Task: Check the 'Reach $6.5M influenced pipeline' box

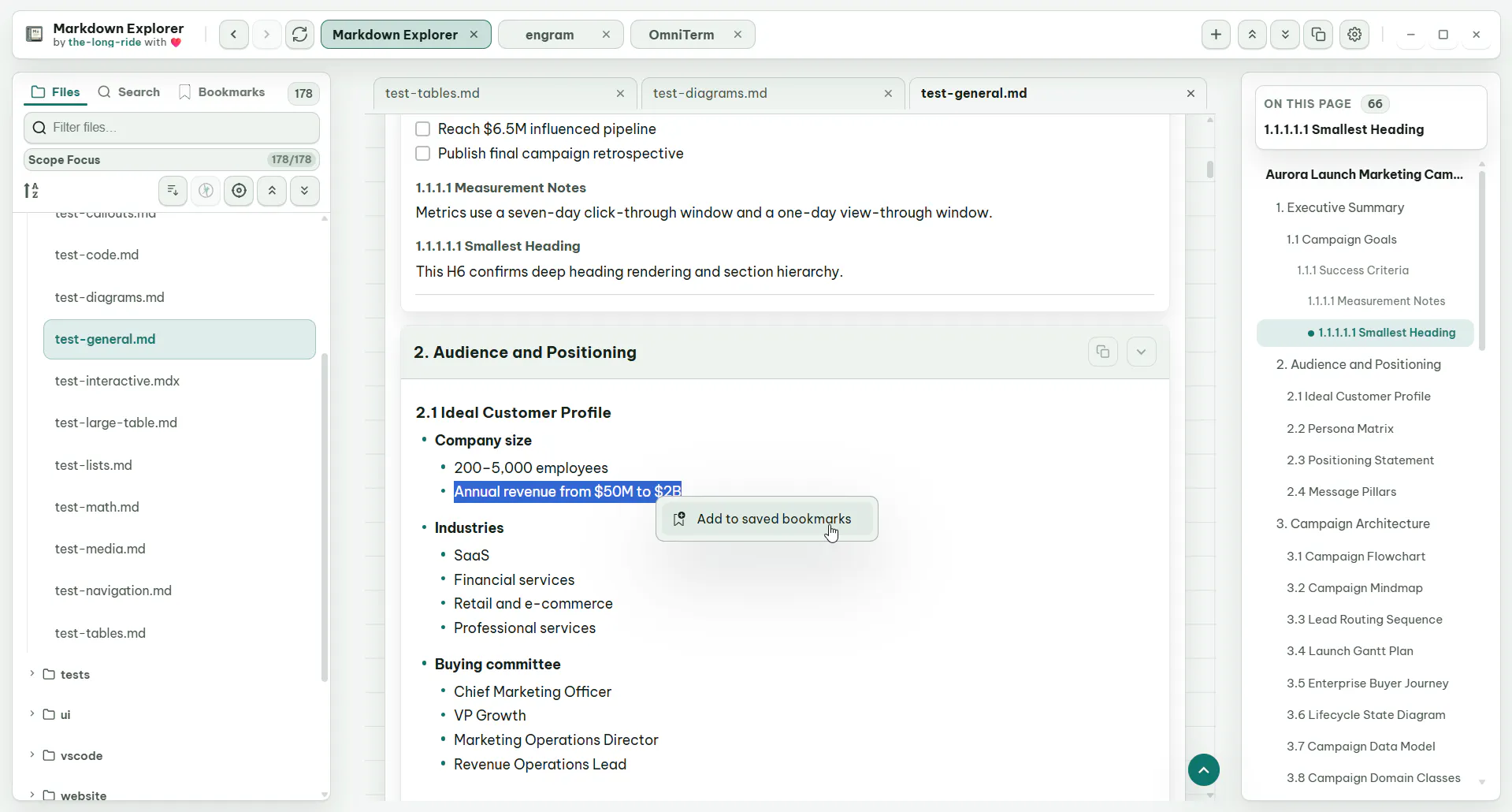Action: coord(423,129)
